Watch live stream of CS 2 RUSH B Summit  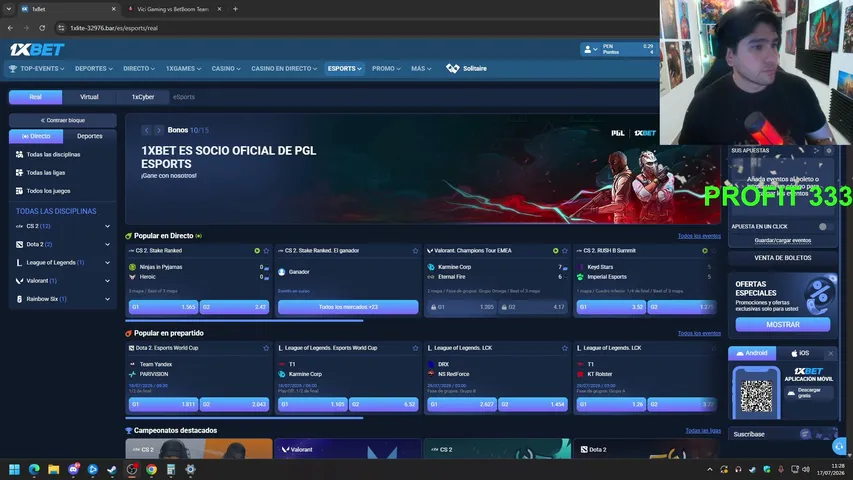click(x=704, y=251)
